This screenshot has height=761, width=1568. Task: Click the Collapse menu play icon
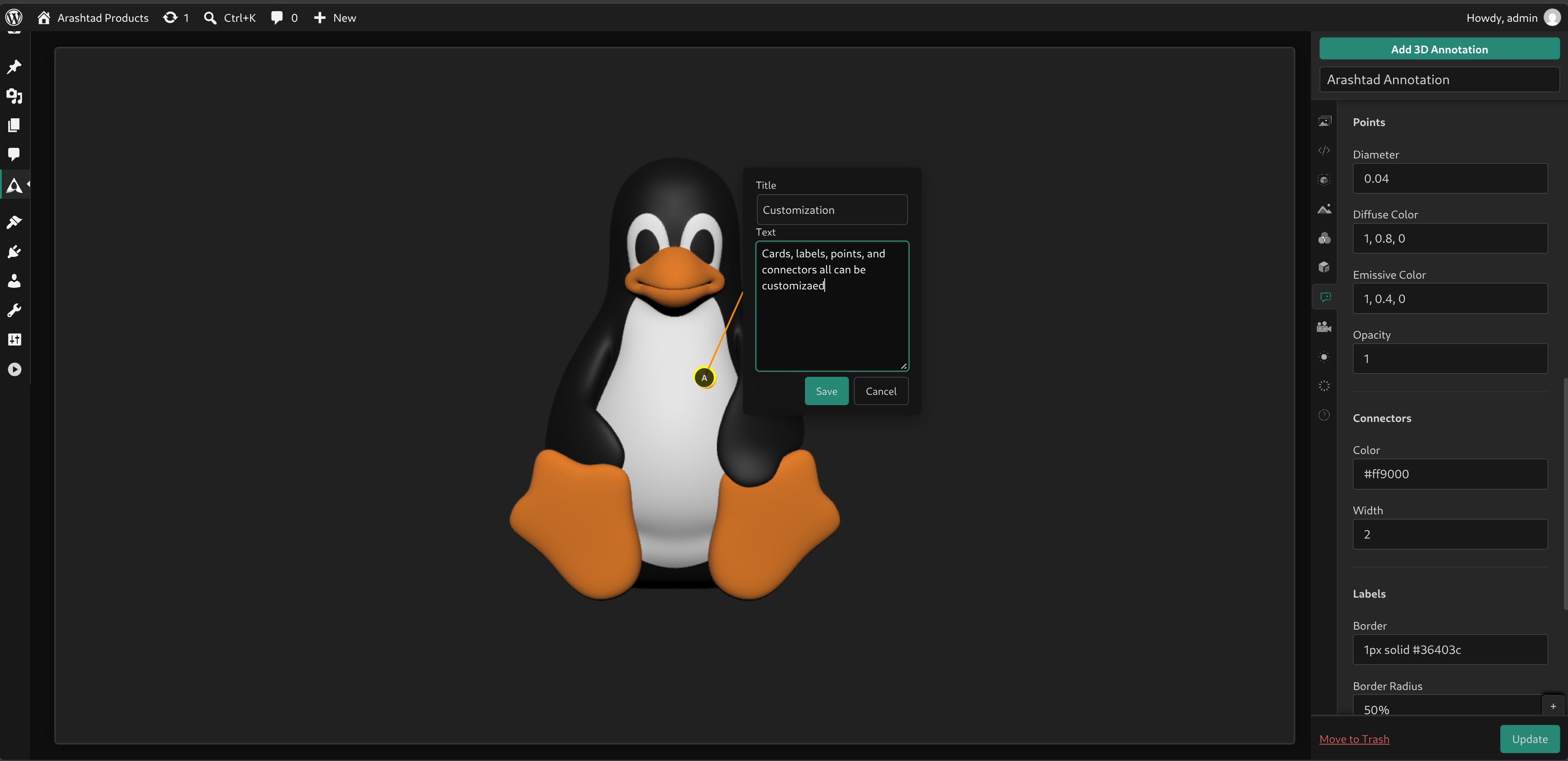click(x=14, y=369)
